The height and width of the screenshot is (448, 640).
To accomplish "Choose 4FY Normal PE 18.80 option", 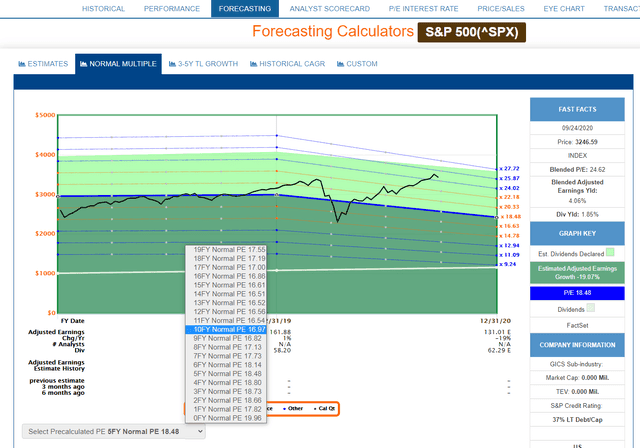I will 226,383.
